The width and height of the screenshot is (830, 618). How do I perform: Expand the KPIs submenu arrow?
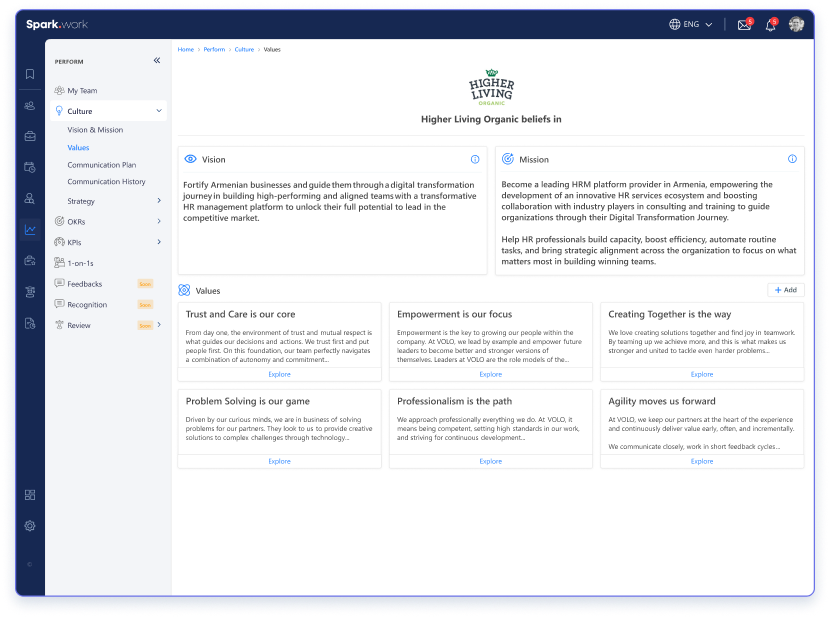click(159, 242)
